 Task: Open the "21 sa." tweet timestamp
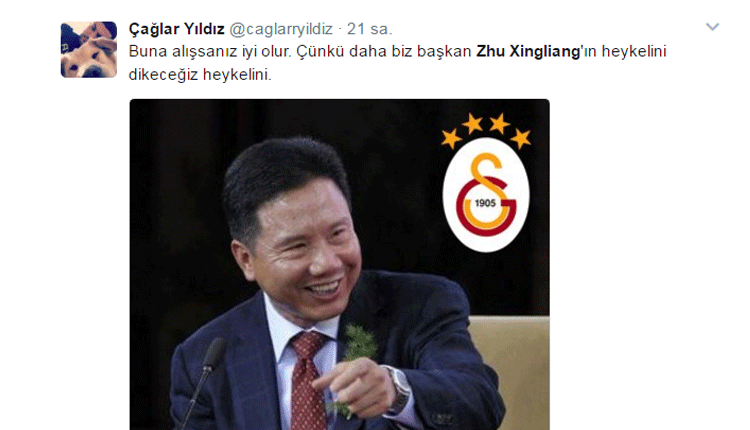tap(369, 29)
